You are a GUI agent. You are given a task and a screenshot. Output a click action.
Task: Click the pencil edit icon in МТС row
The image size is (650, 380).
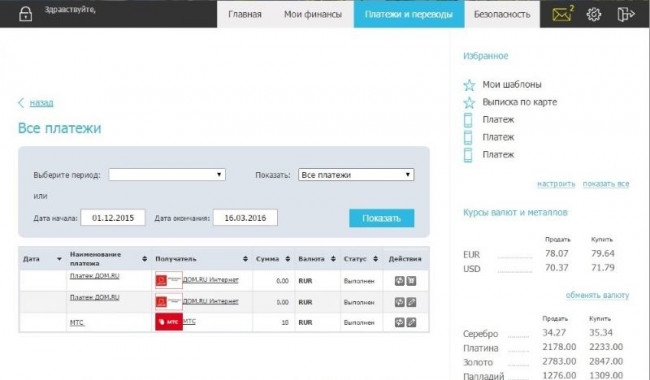pos(411,322)
